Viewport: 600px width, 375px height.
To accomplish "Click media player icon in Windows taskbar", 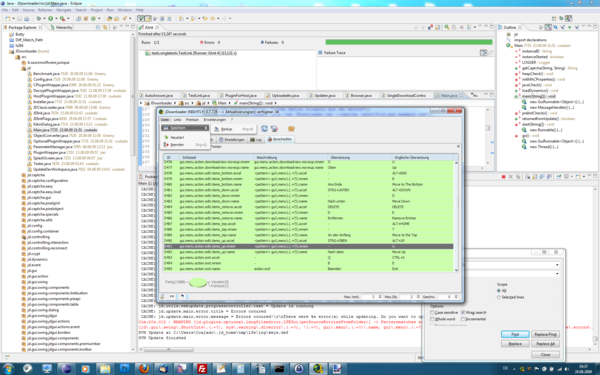I will (x=85, y=368).
